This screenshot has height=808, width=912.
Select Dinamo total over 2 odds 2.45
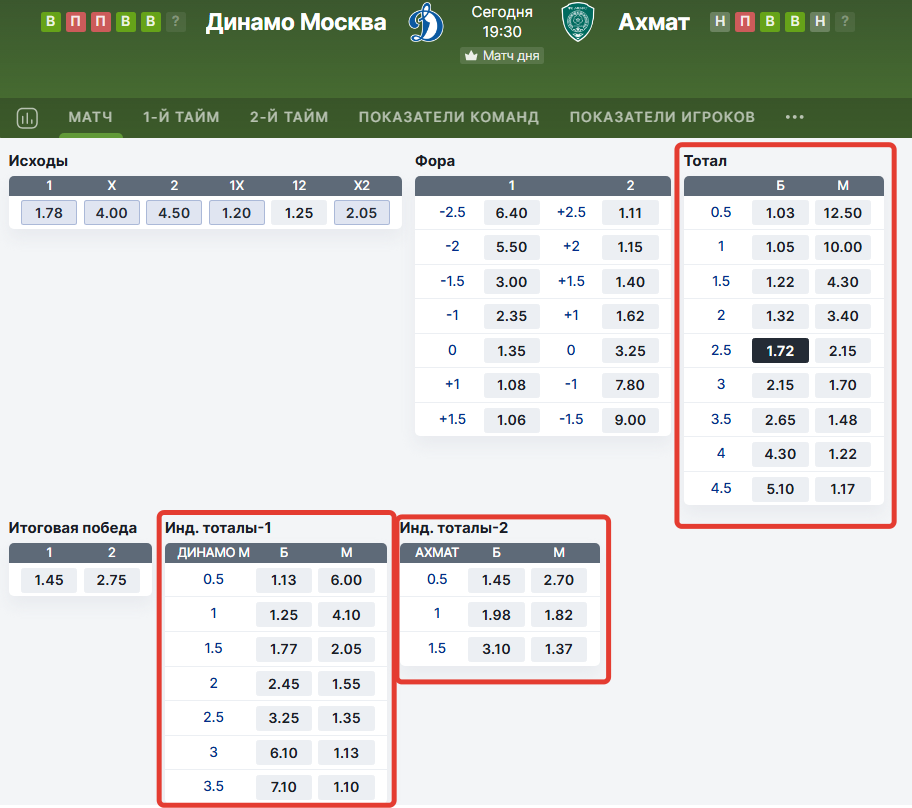284,684
